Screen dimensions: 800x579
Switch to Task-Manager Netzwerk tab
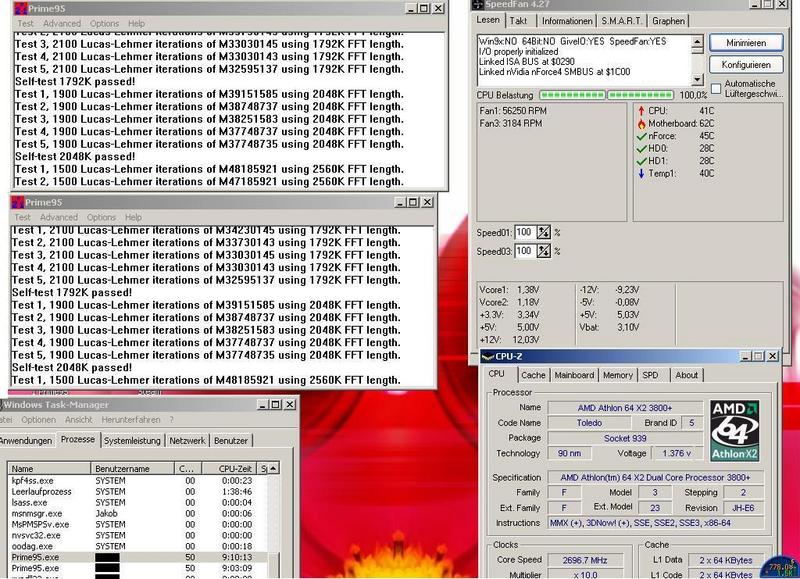click(x=187, y=441)
